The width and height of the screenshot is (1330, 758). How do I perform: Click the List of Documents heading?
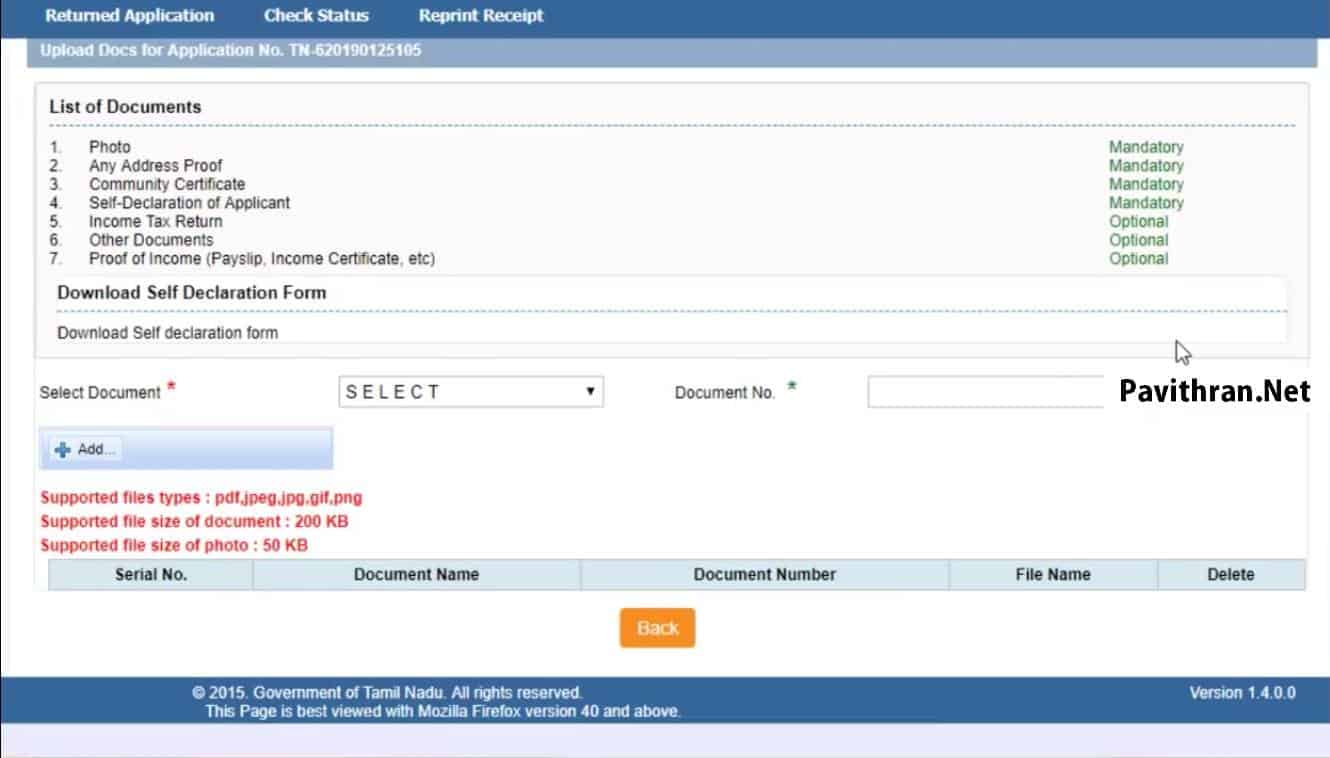(125, 107)
